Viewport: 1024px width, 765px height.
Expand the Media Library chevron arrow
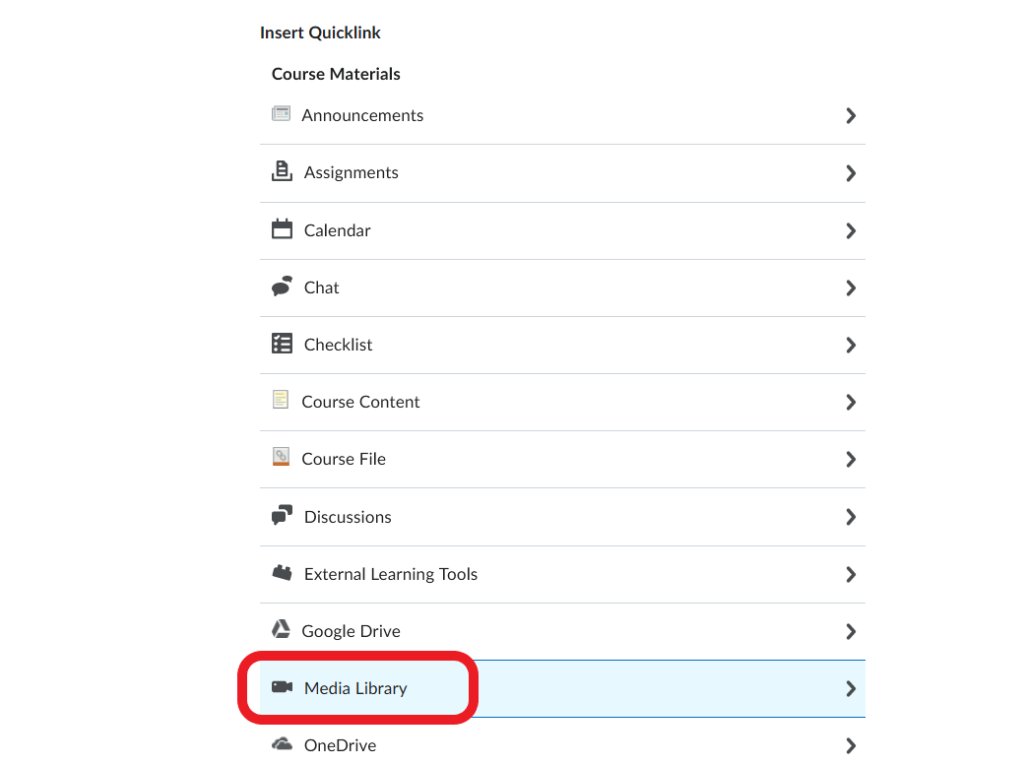850,689
